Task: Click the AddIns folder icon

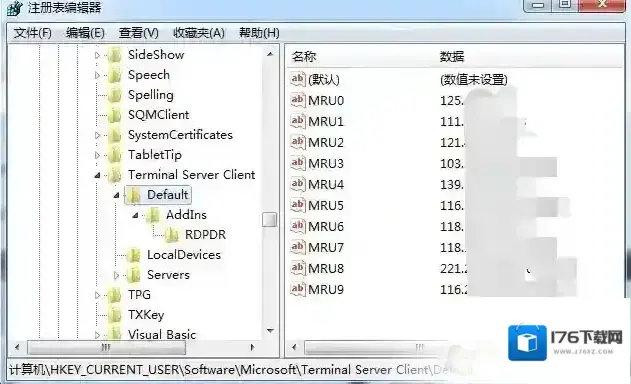Action: (153, 215)
